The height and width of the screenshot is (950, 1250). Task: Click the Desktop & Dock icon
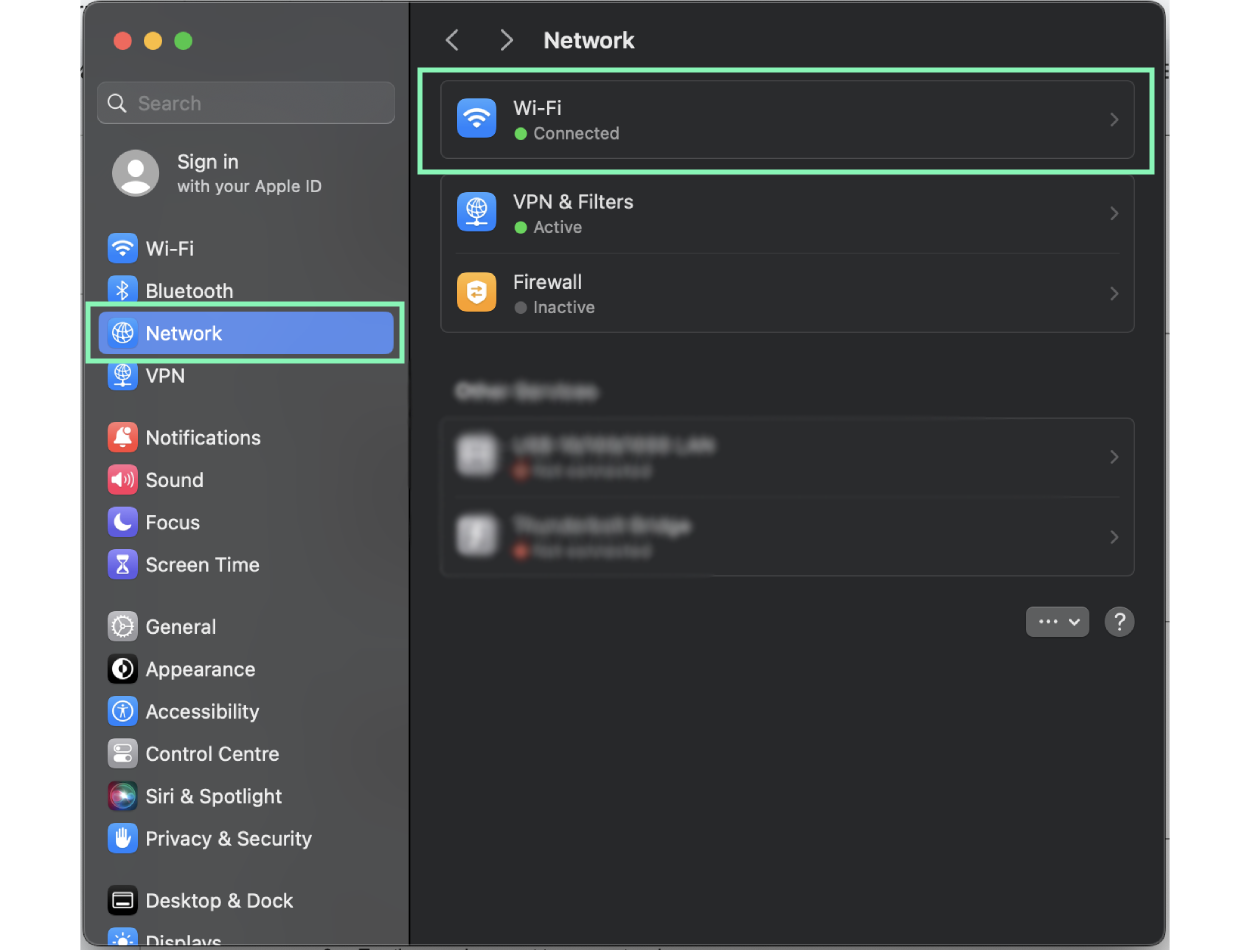point(122,901)
